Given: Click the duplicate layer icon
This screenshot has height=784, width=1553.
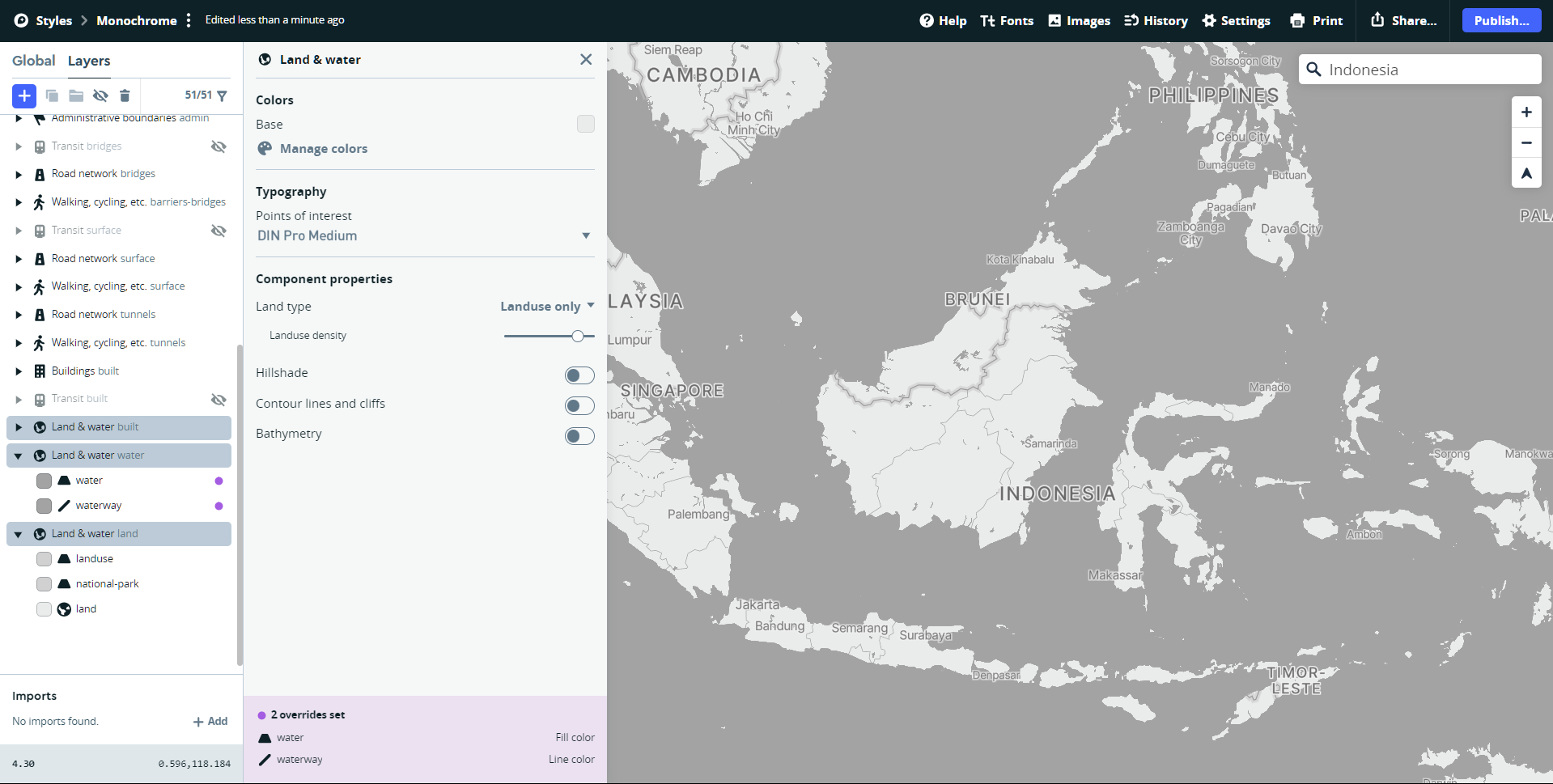Looking at the screenshot, I should click(x=52, y=95).
